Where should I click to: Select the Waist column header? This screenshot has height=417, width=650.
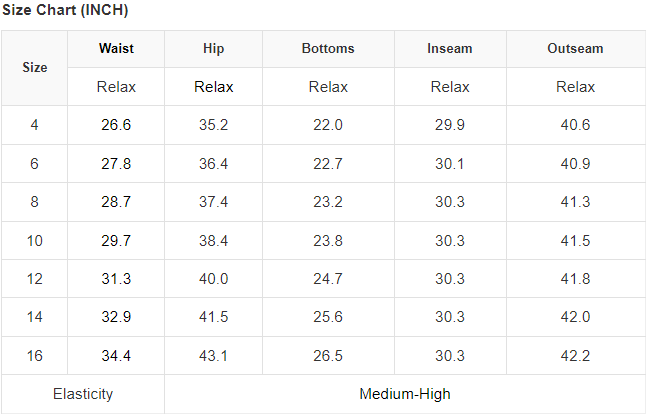click(116, 48)
